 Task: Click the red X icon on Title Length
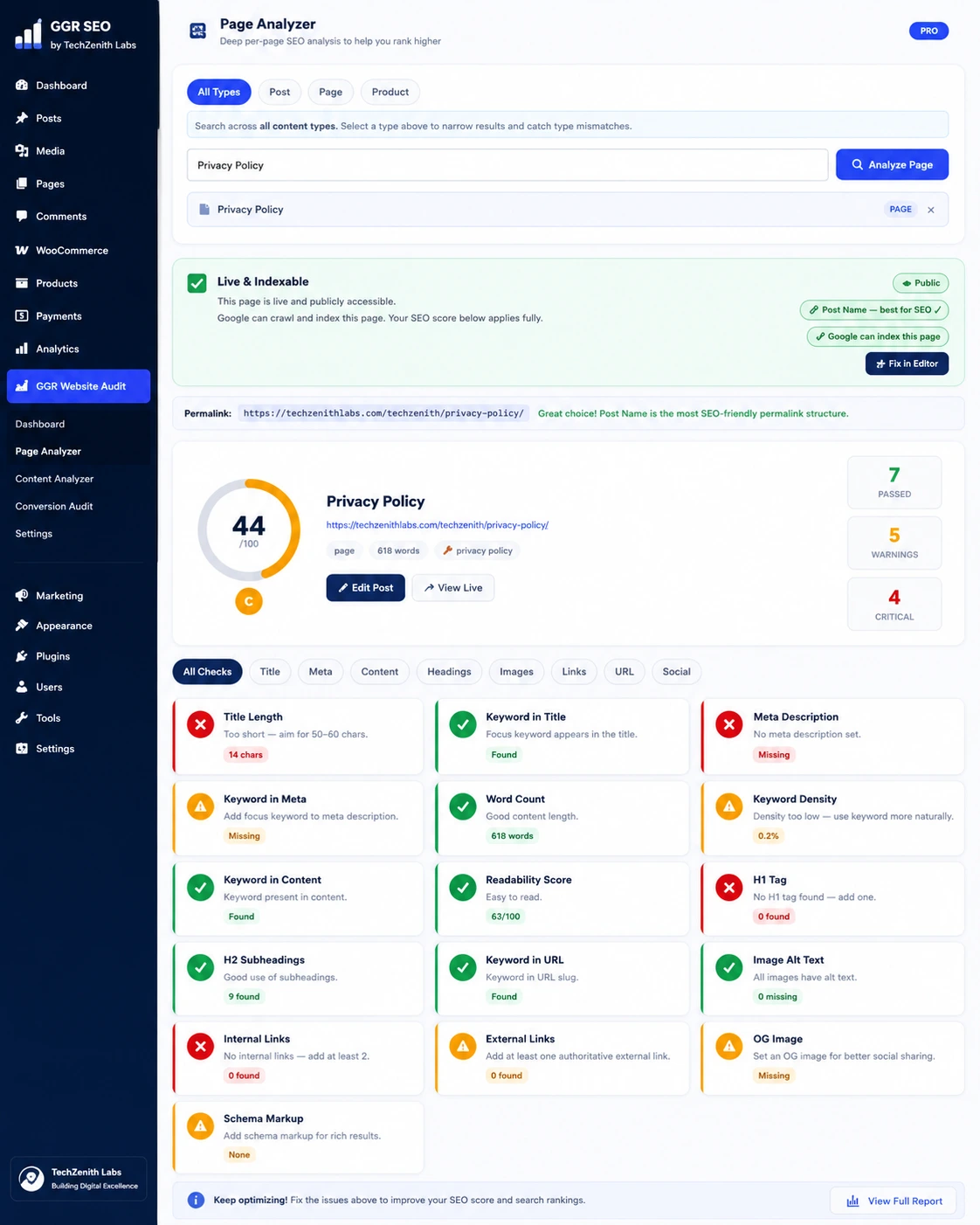click(x=201, y=724)
